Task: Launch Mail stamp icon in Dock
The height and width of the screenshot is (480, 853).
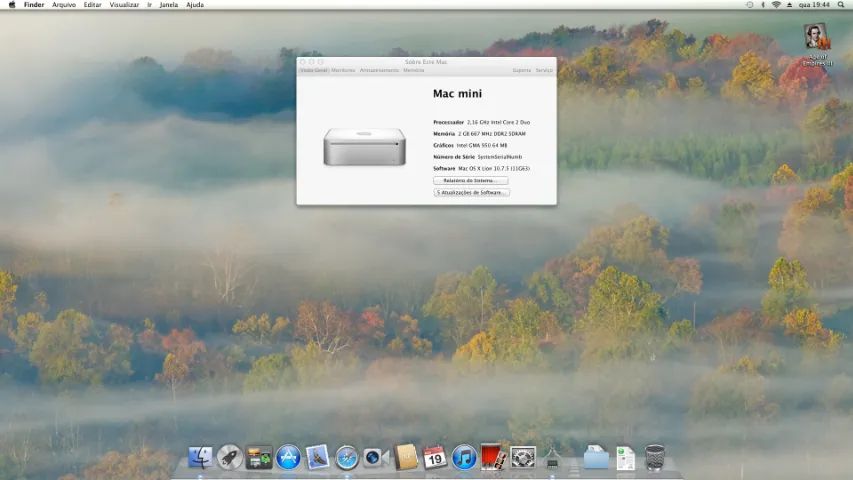Action: 317,457
